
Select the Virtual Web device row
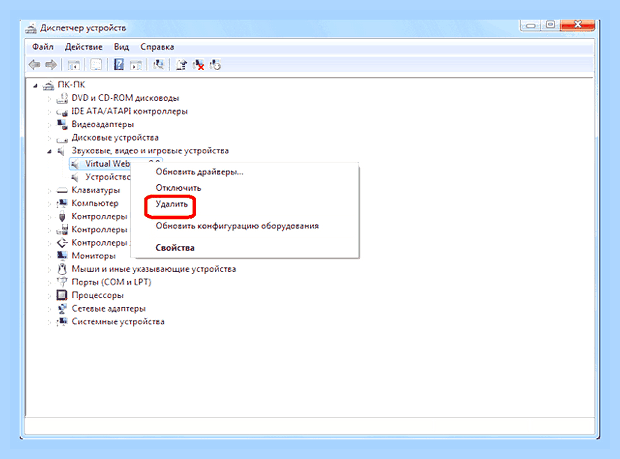click(116, 164)
